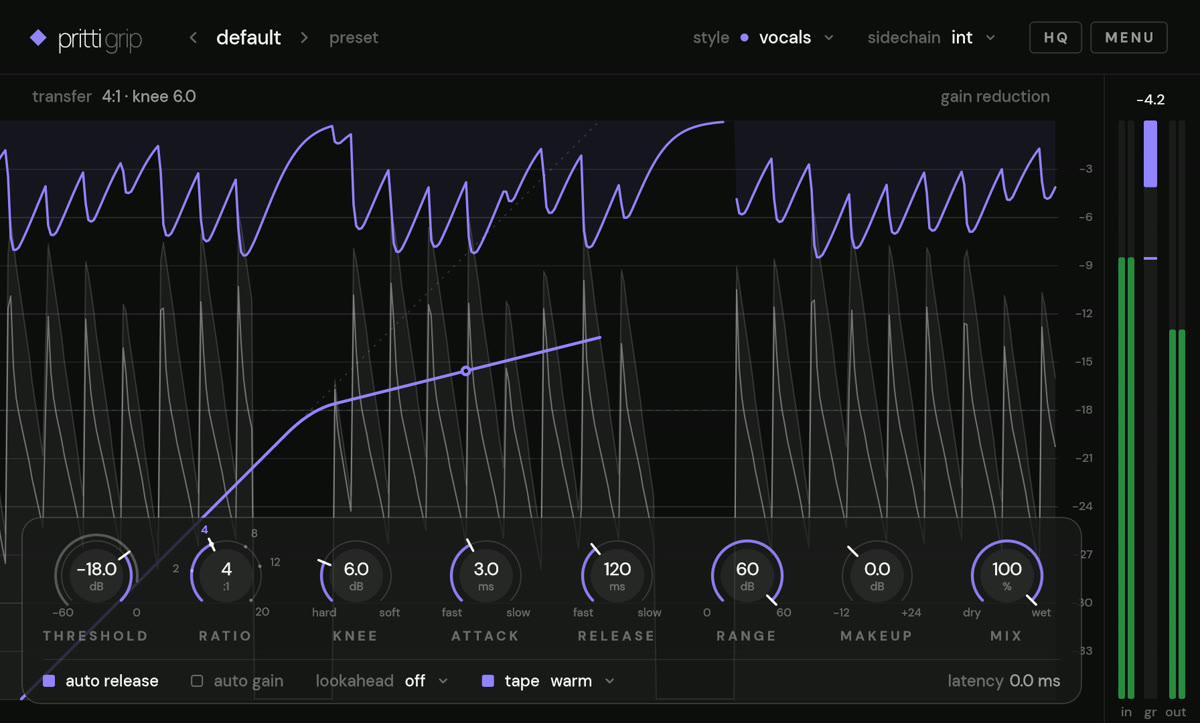The height and width of the screenshot is (723, 1200).
Task: Click the MIX knob
Action: coord(1007,576)
